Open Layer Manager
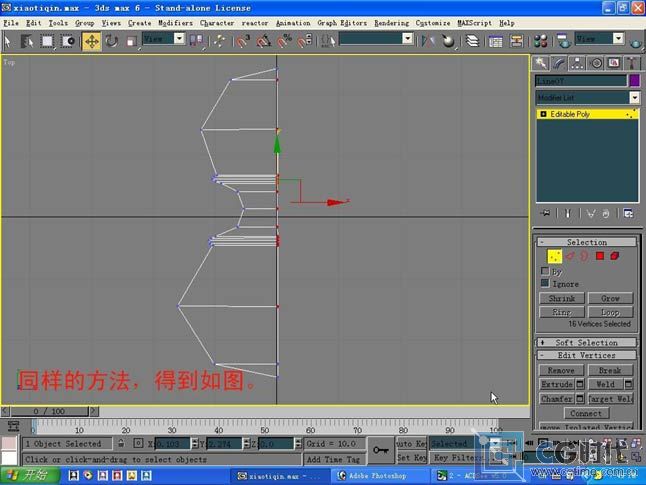 pyautogui.click(x=472, y=41)
